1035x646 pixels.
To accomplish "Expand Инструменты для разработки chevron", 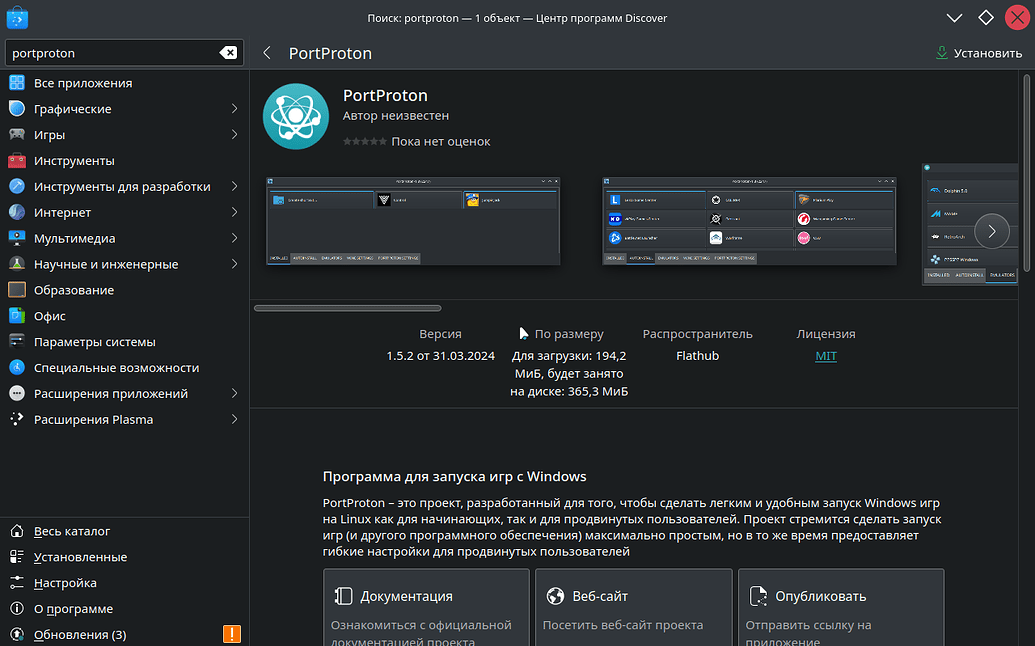I will 234,186.
